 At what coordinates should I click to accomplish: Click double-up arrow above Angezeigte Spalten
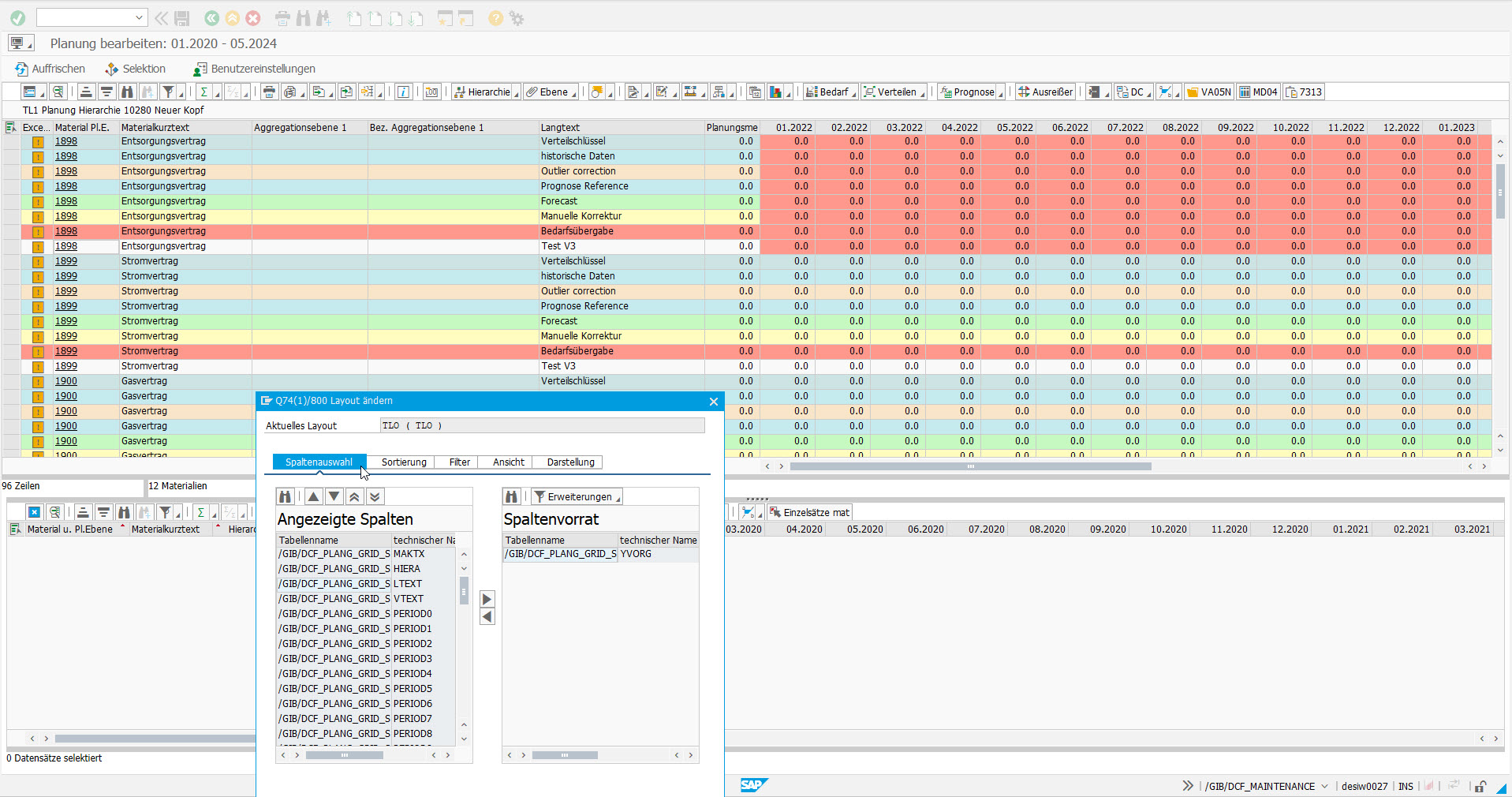click(x=355, y=496)
